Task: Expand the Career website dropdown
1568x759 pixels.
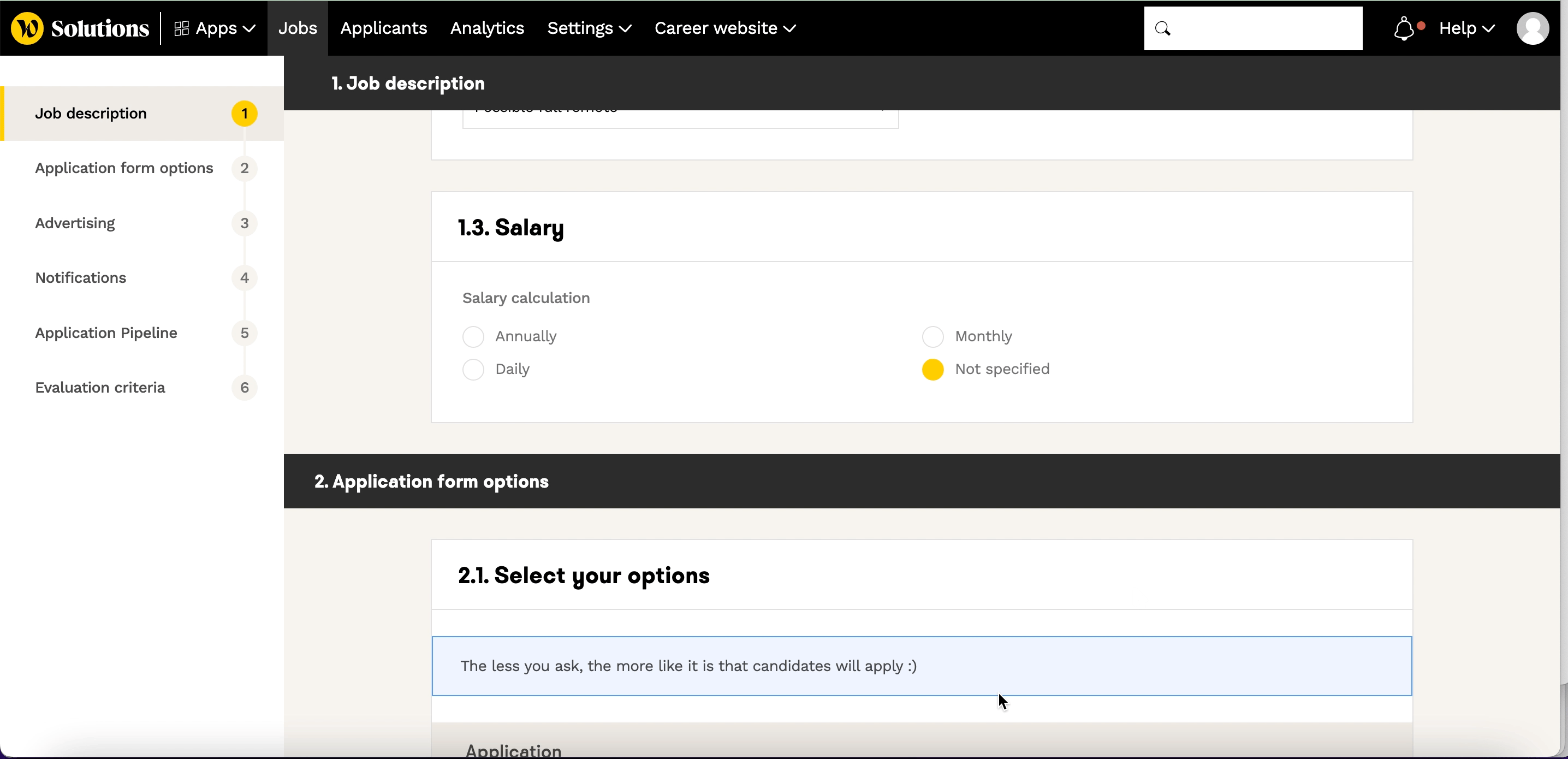Action: click(x=725, y=28)
